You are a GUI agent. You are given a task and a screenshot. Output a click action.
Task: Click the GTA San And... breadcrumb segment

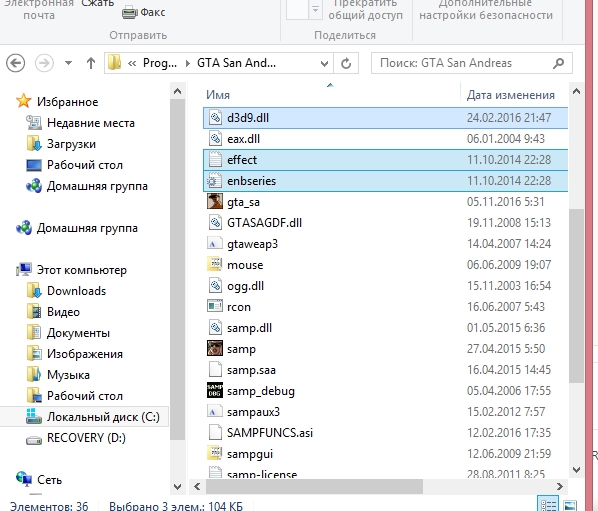236,63
